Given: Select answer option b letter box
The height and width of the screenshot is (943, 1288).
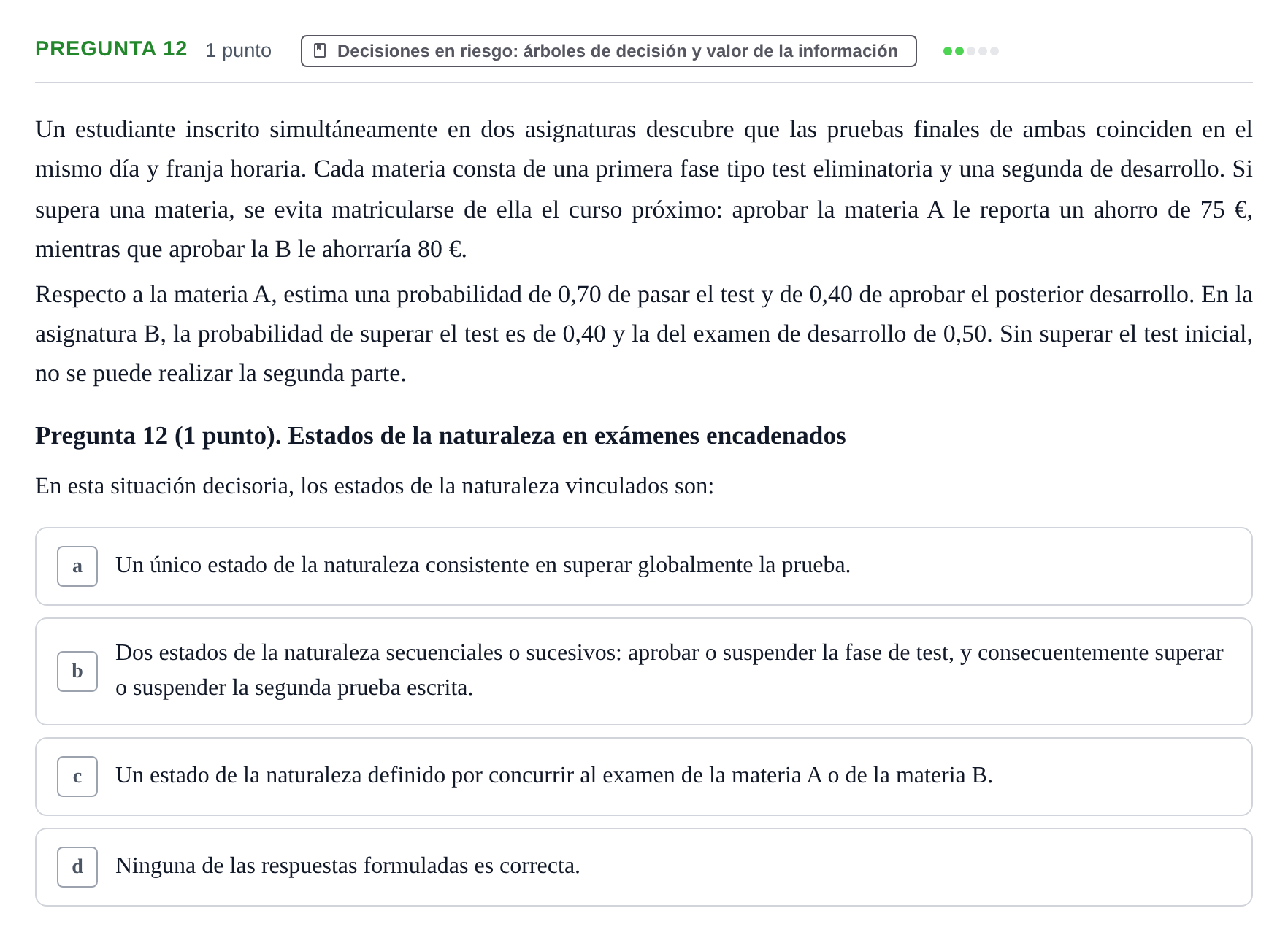Looking at the screenshot, I should tap(77, 671).
